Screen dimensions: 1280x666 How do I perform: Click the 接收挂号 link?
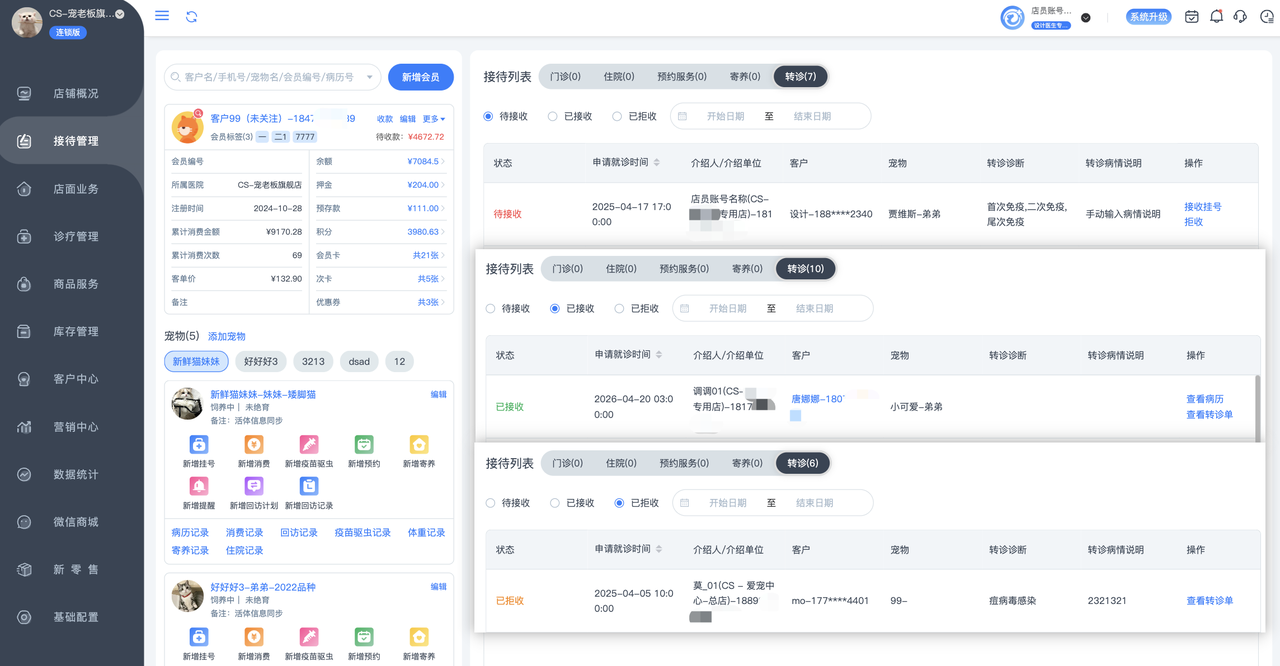1203,207
